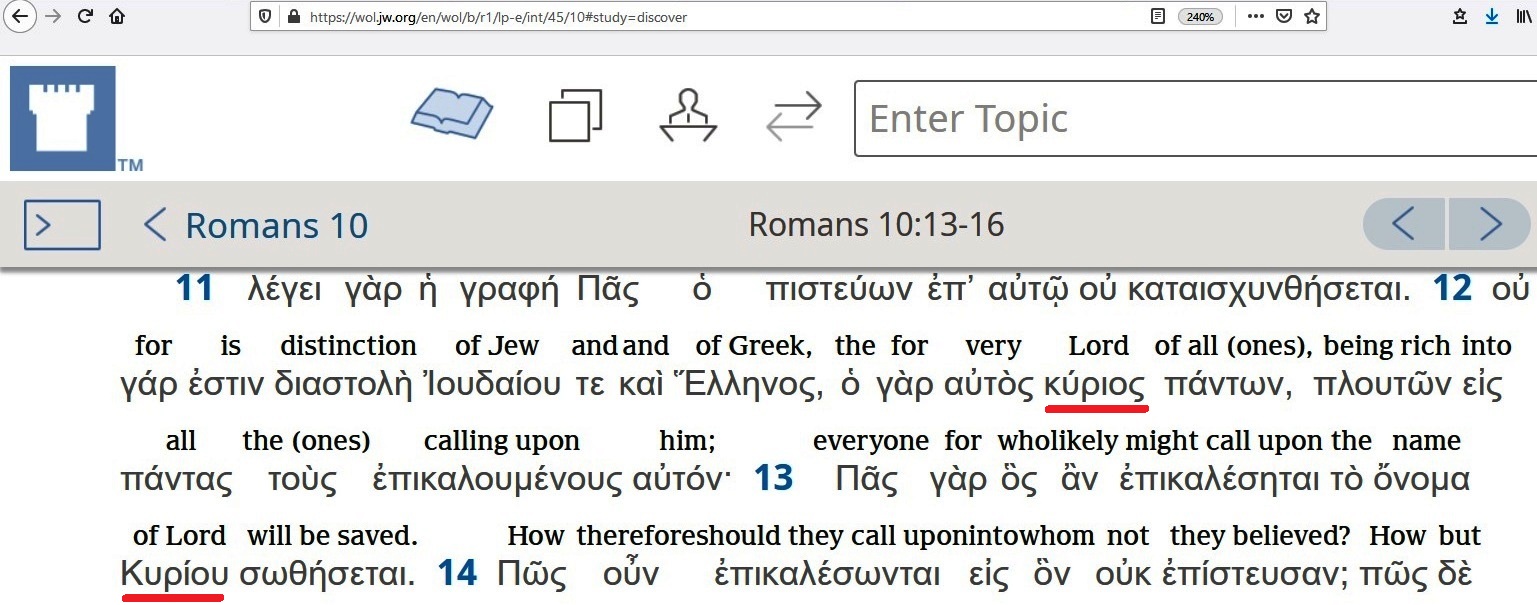The width and height of the screenshot is (1537, 605).
Task: Click the browser Forward arrow button
Action: (53, 17)
